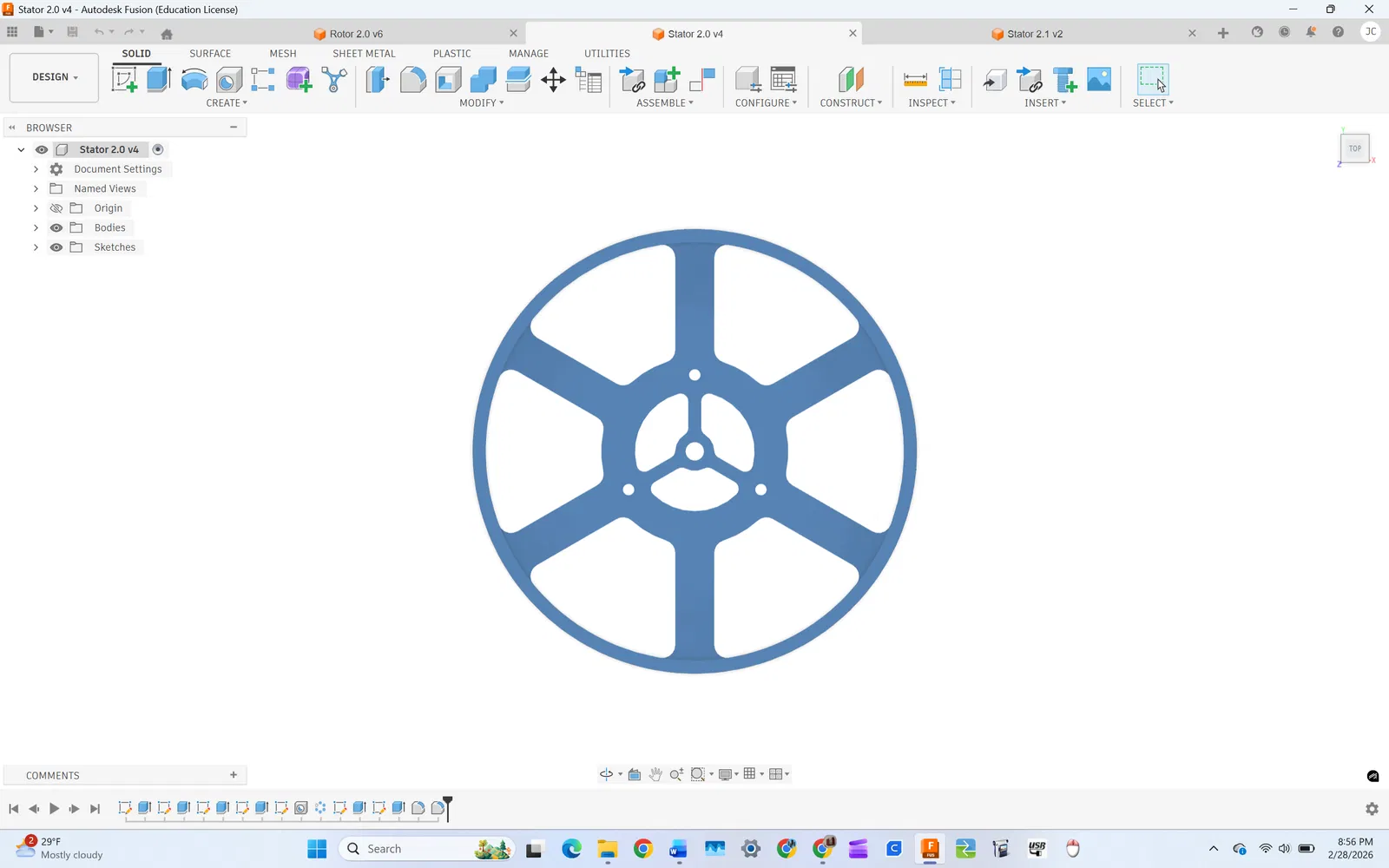The image size is (1389, 868).
Task: Open the configuration table icon
Action: (x=783, y=80)
